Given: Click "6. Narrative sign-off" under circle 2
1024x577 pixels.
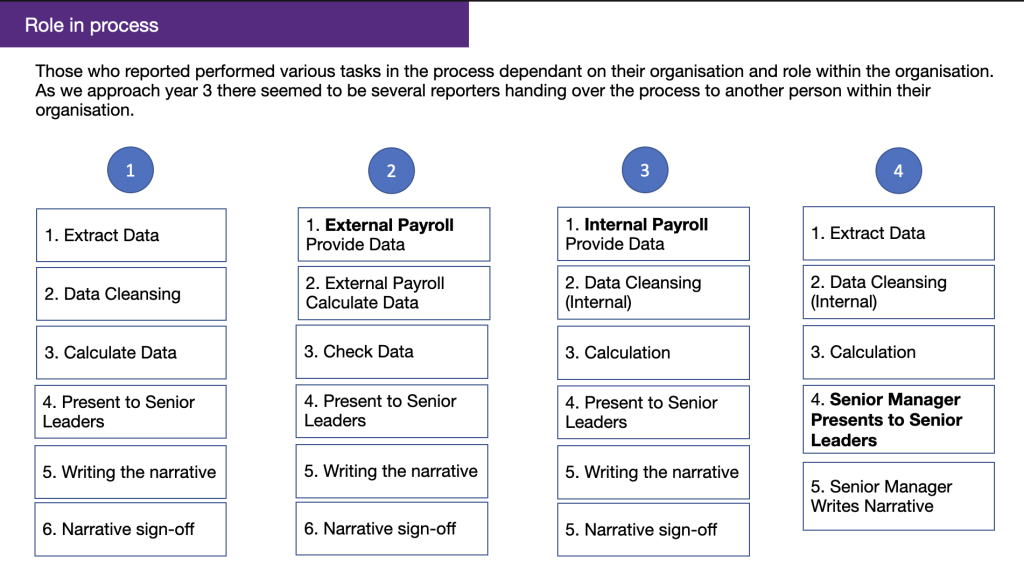Looking at the screenshot, I should click(x=392, y=529).
